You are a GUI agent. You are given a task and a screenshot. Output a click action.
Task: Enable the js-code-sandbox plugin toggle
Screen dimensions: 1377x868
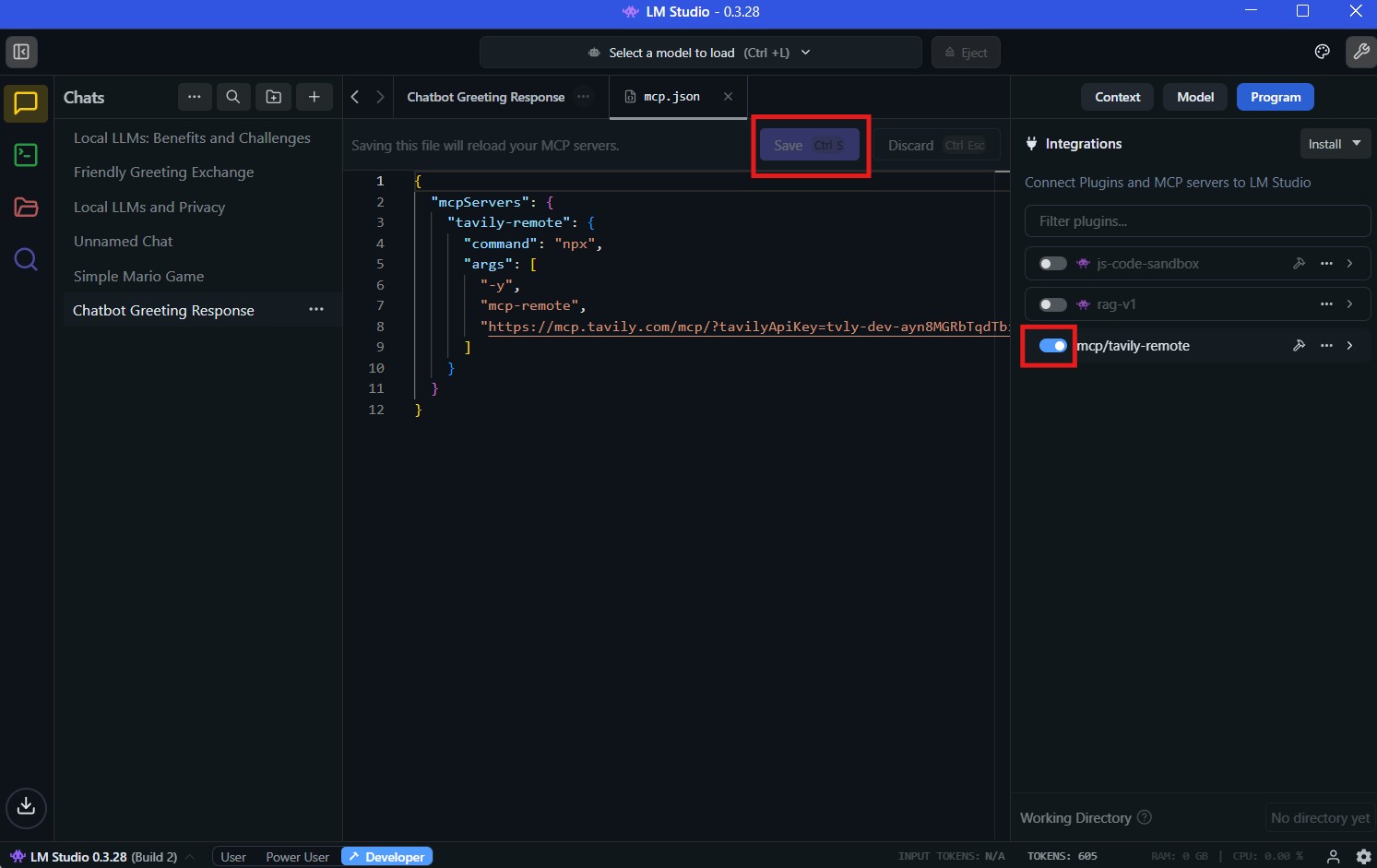(x=1052, y=264)
